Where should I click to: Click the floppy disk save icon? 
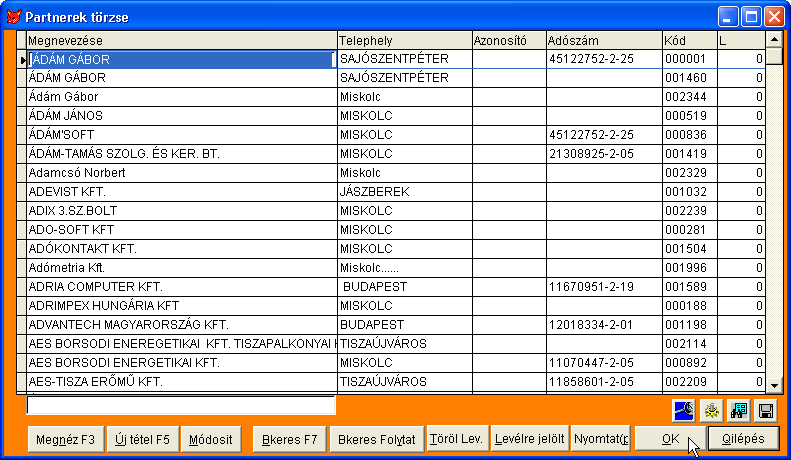(x=765, y=411)
